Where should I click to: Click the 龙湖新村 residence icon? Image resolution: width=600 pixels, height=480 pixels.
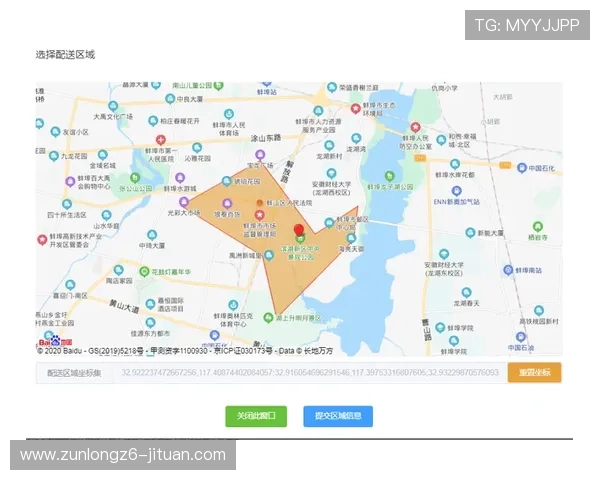click(329, 145)
